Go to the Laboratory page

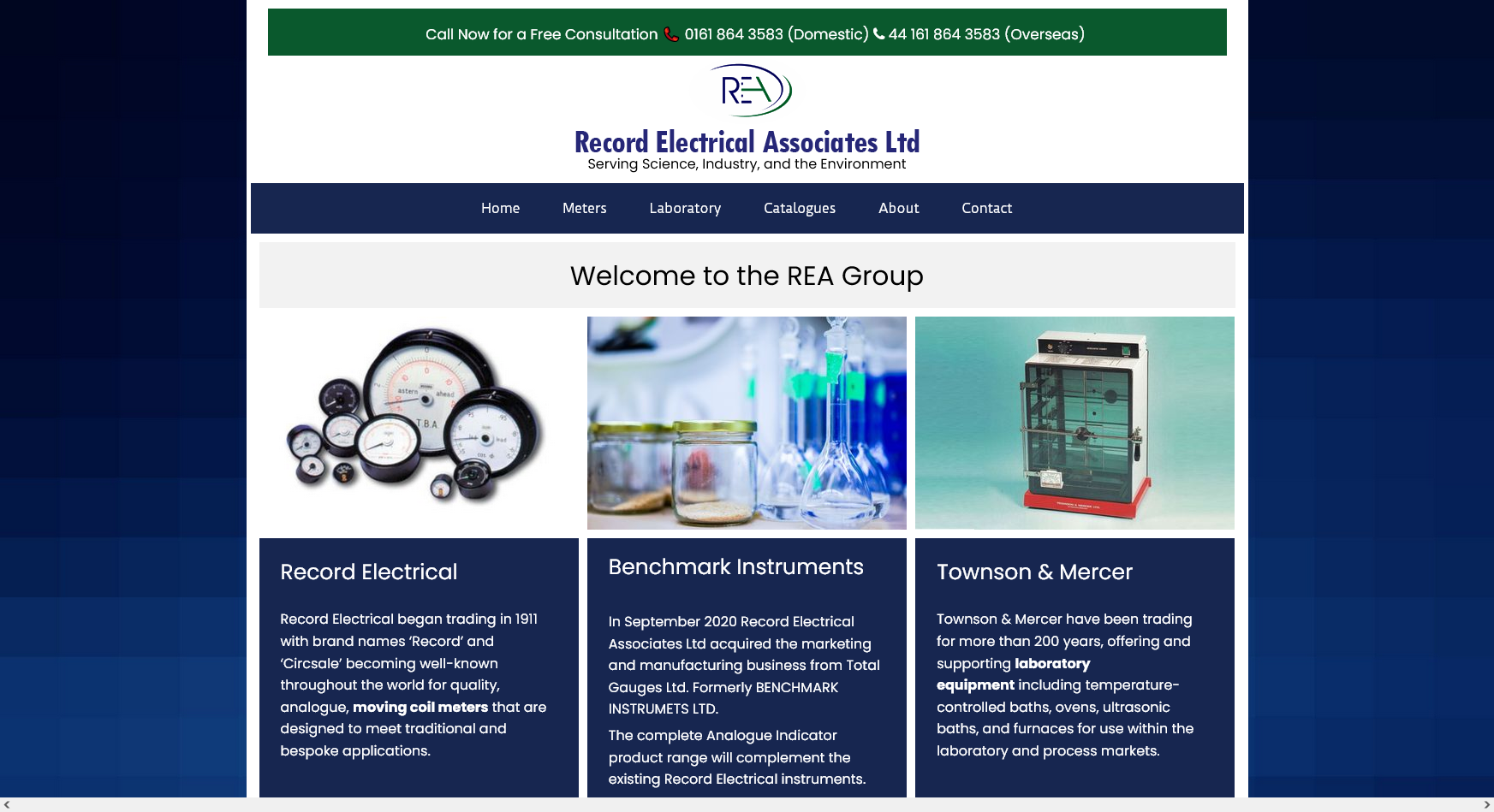[x=685, y=208]
